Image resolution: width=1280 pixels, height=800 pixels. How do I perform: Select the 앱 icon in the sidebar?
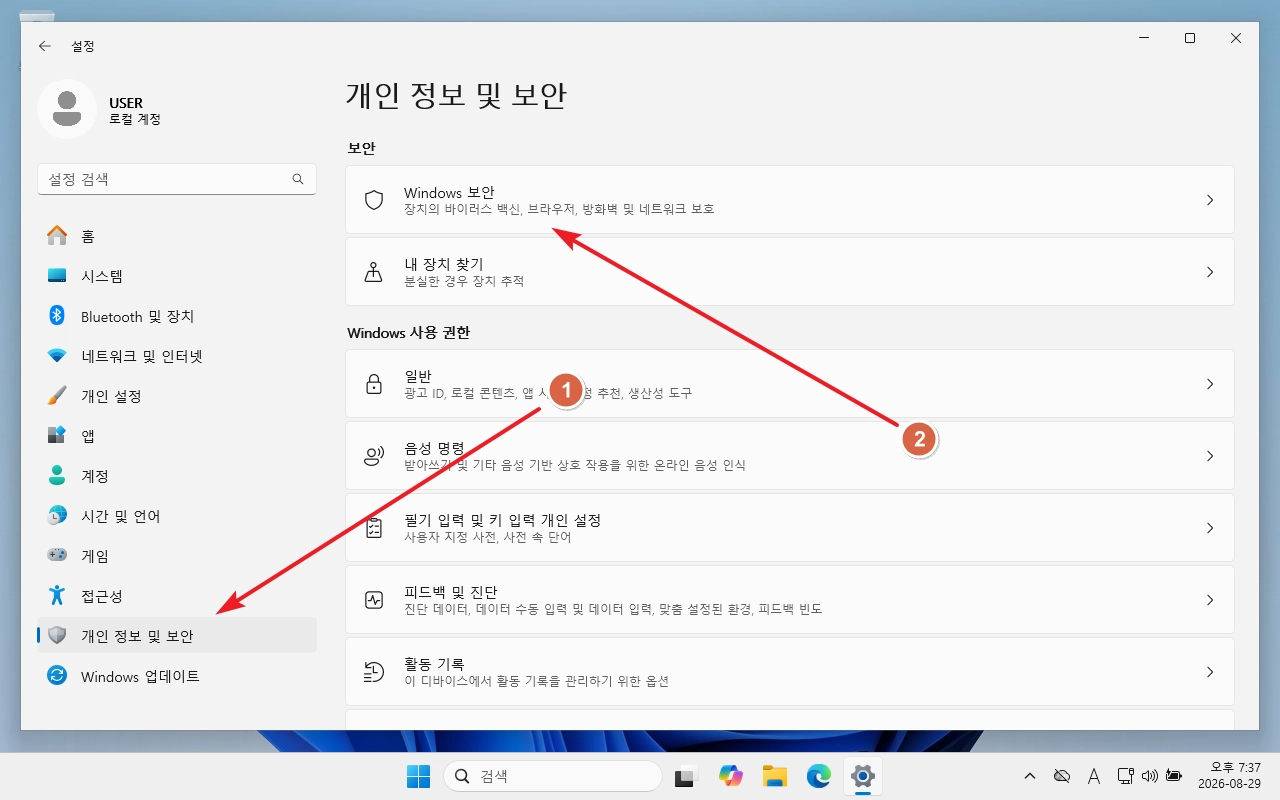pos(57,436)
